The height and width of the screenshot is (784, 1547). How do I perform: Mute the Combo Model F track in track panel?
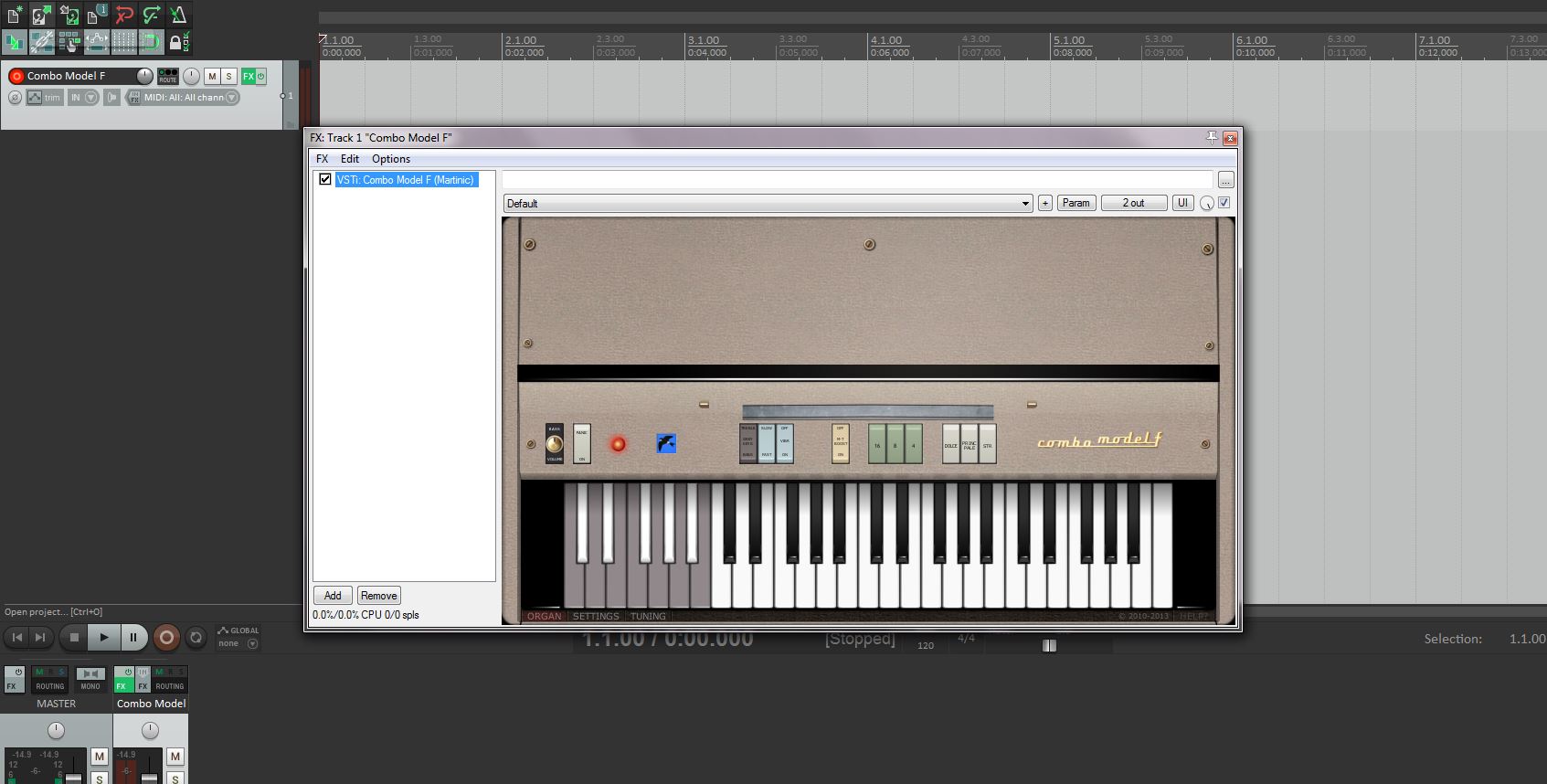coord(212,76)
